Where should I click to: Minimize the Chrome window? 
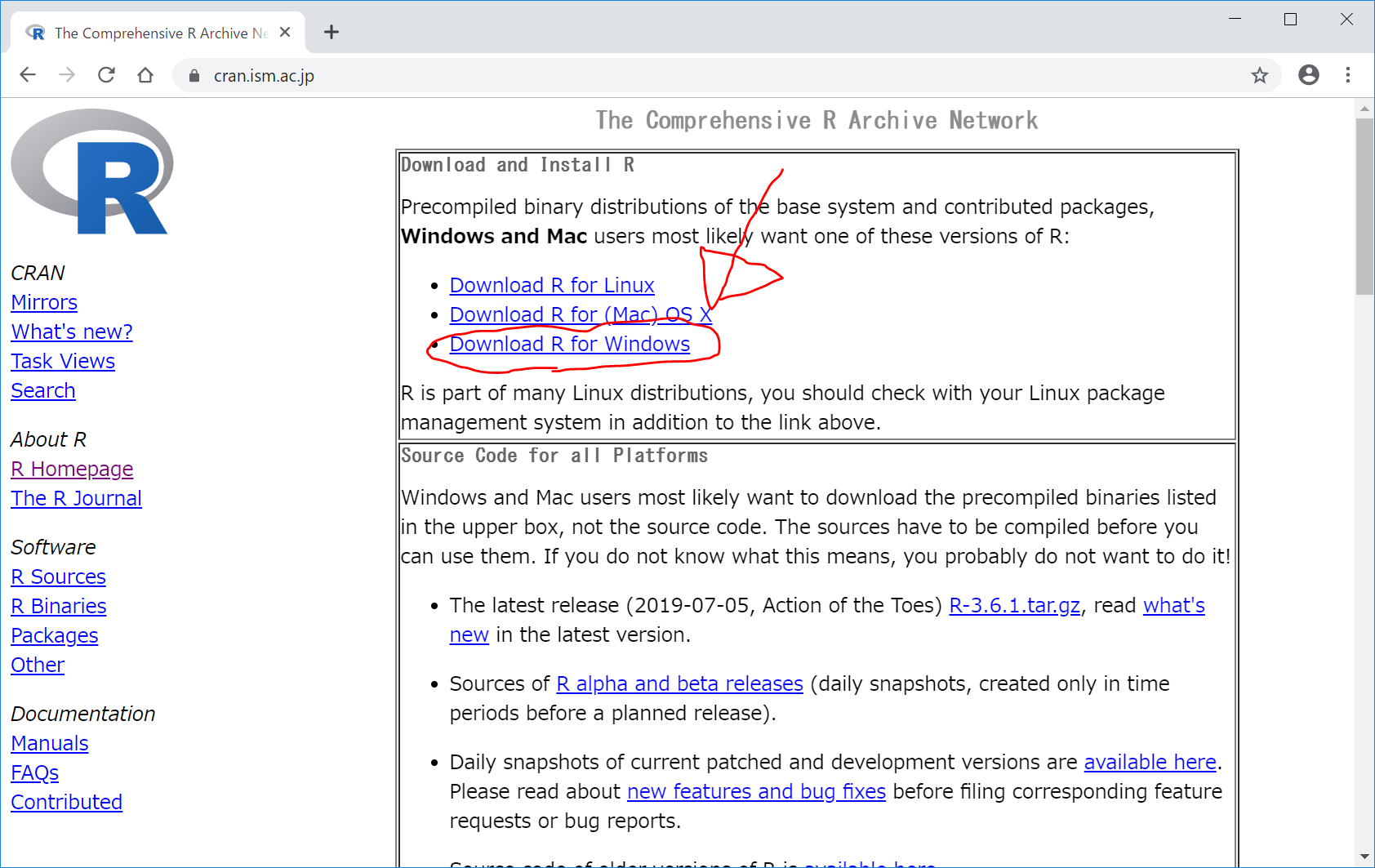1235,19
